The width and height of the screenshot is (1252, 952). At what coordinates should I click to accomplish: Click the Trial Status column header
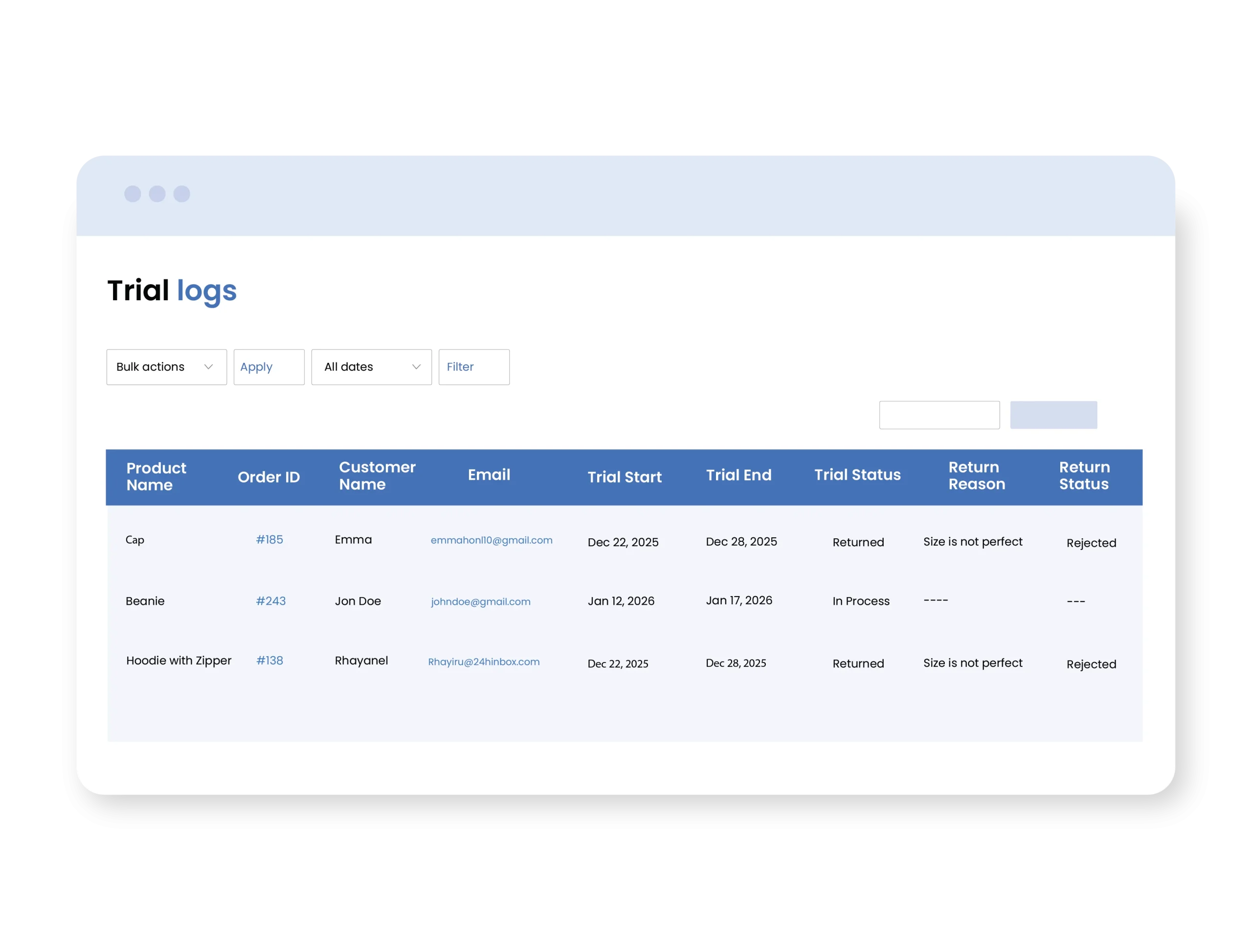click(857, 475)
